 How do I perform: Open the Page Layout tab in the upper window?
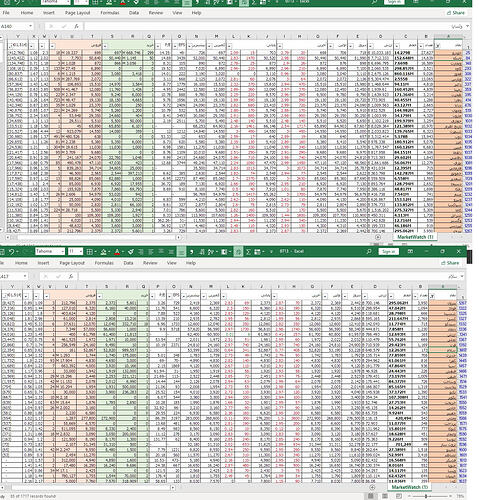click(x=77, y=13)
